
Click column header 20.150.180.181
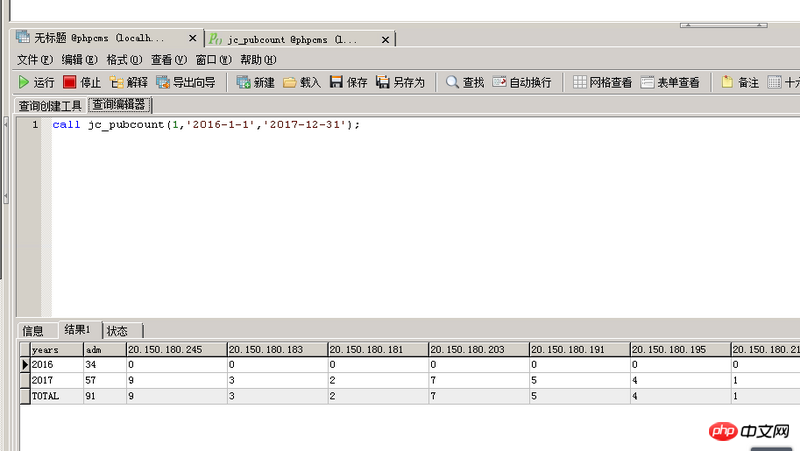[x=378, y=349]
